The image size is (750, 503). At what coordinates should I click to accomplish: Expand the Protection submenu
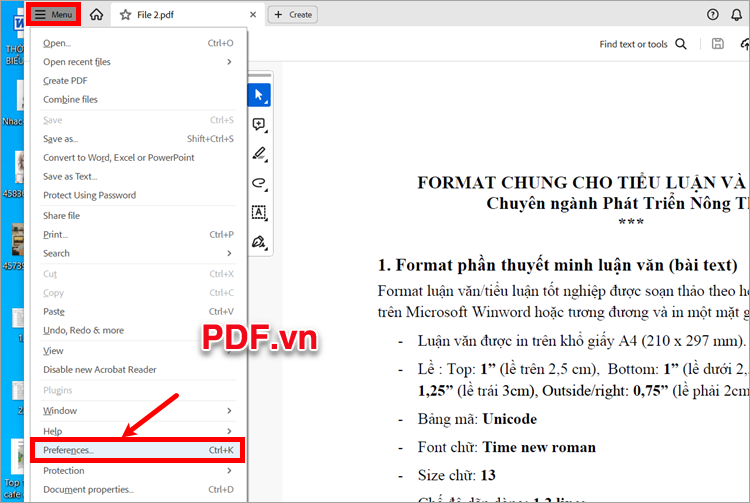138,470
